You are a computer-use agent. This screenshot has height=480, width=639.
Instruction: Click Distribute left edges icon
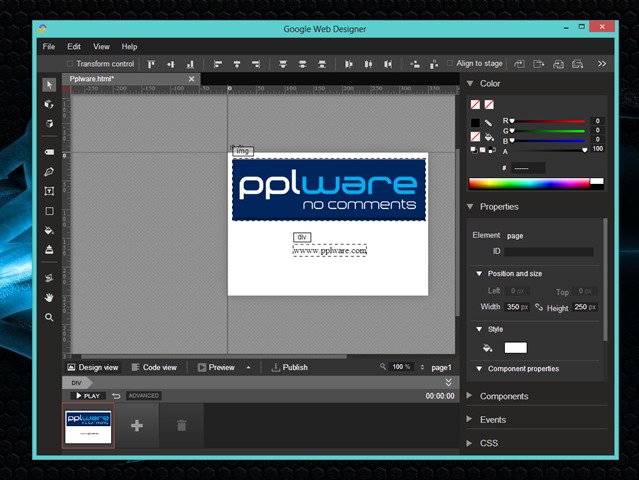349,64
